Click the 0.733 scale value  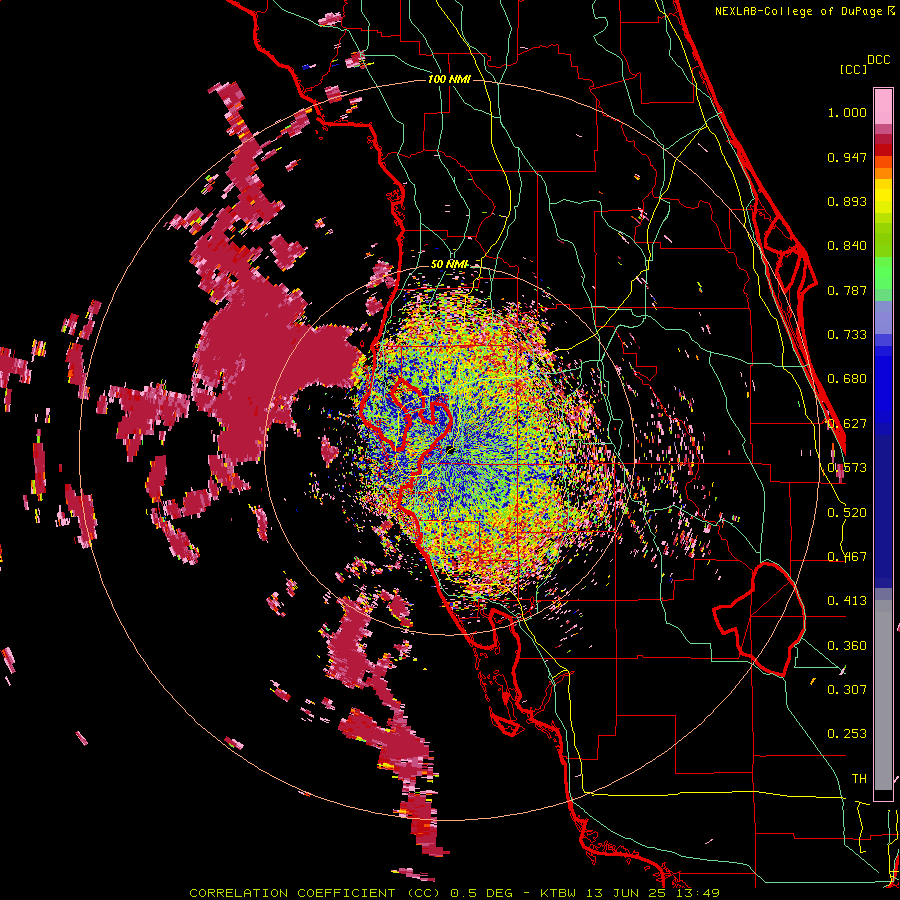click(x=847, y=335)
